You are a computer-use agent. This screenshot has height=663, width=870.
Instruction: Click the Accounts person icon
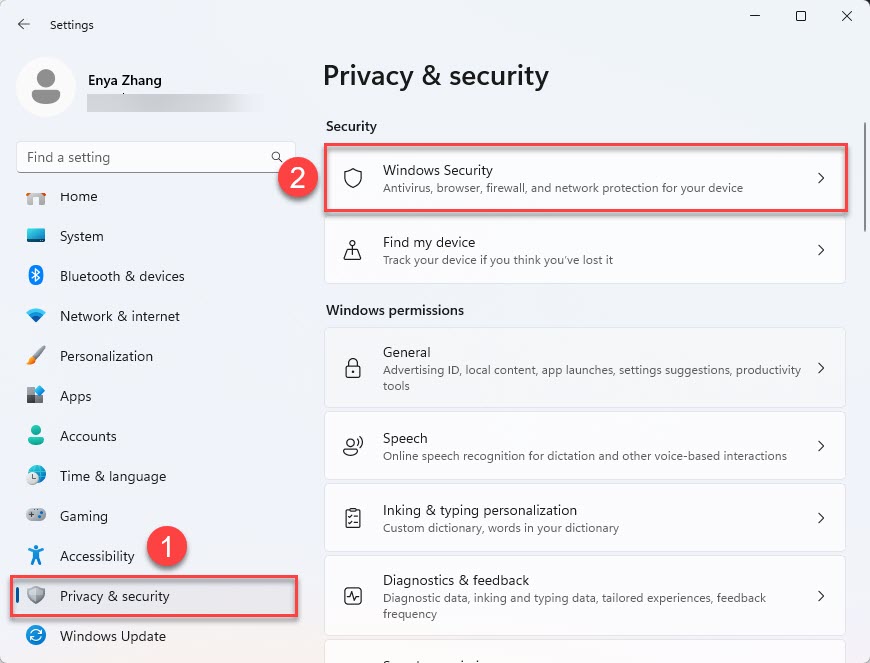click(x=36, y=435)
